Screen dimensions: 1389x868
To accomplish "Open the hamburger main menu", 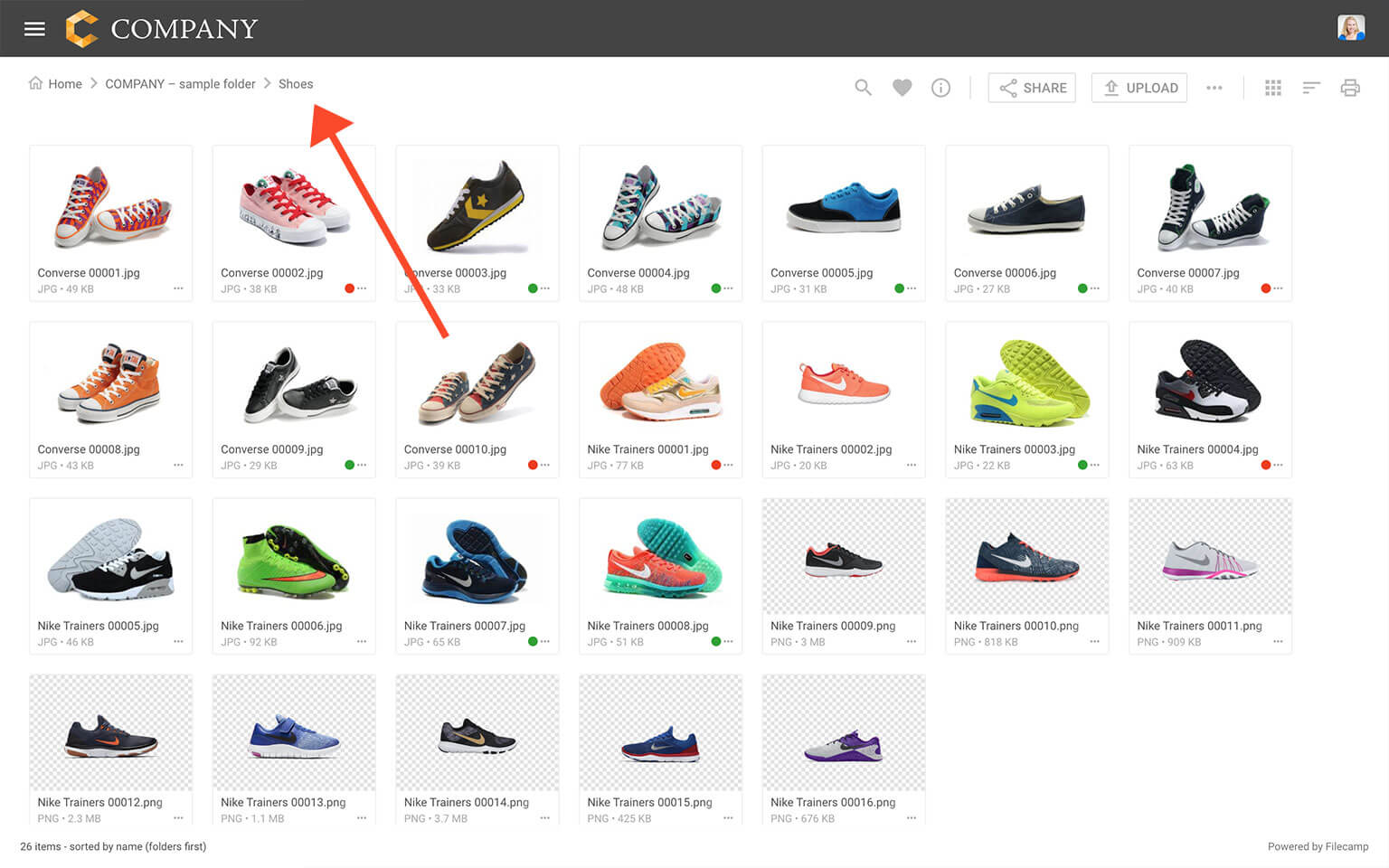I will coord(34,29).
